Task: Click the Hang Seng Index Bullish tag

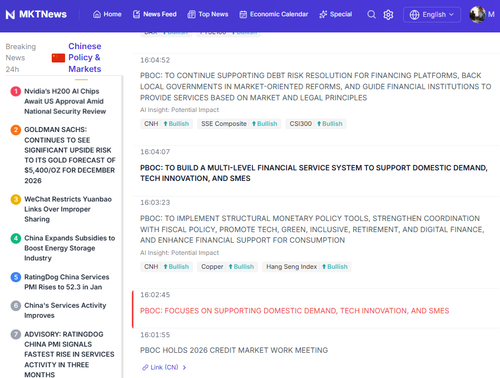Action: pos(307,267)
